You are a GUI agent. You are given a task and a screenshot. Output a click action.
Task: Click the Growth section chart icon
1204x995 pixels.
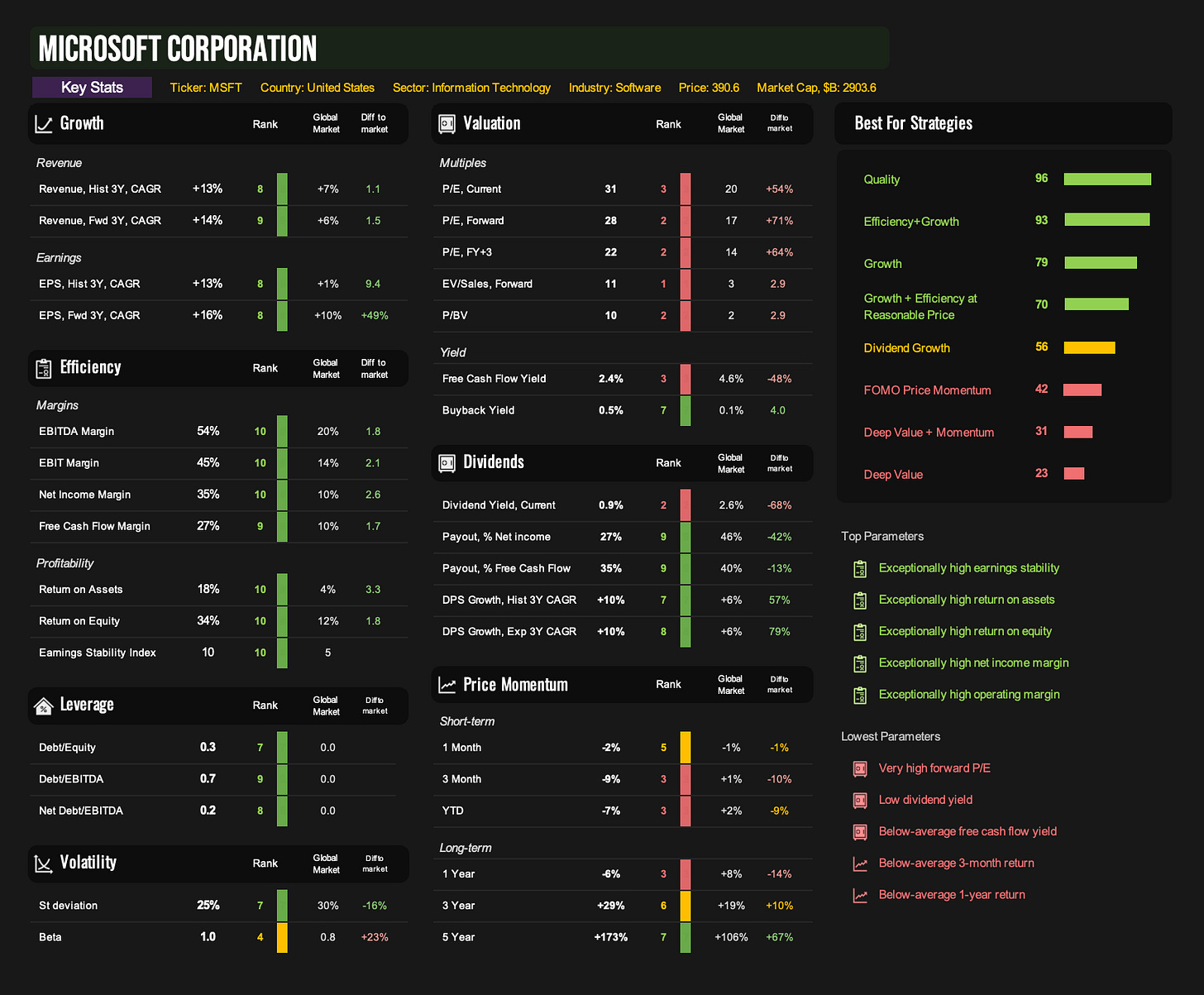pyautogui.click(x=44, y=124)
